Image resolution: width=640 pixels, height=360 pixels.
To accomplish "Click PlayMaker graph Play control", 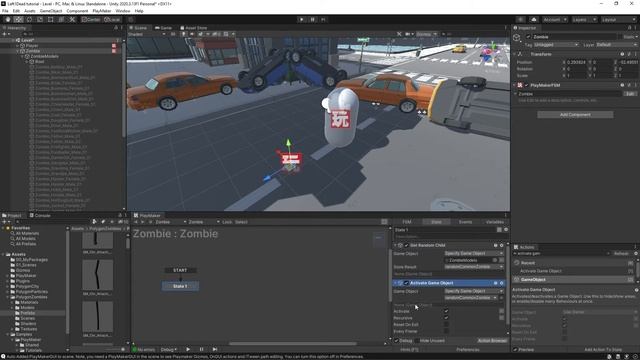I will (188, 349).
